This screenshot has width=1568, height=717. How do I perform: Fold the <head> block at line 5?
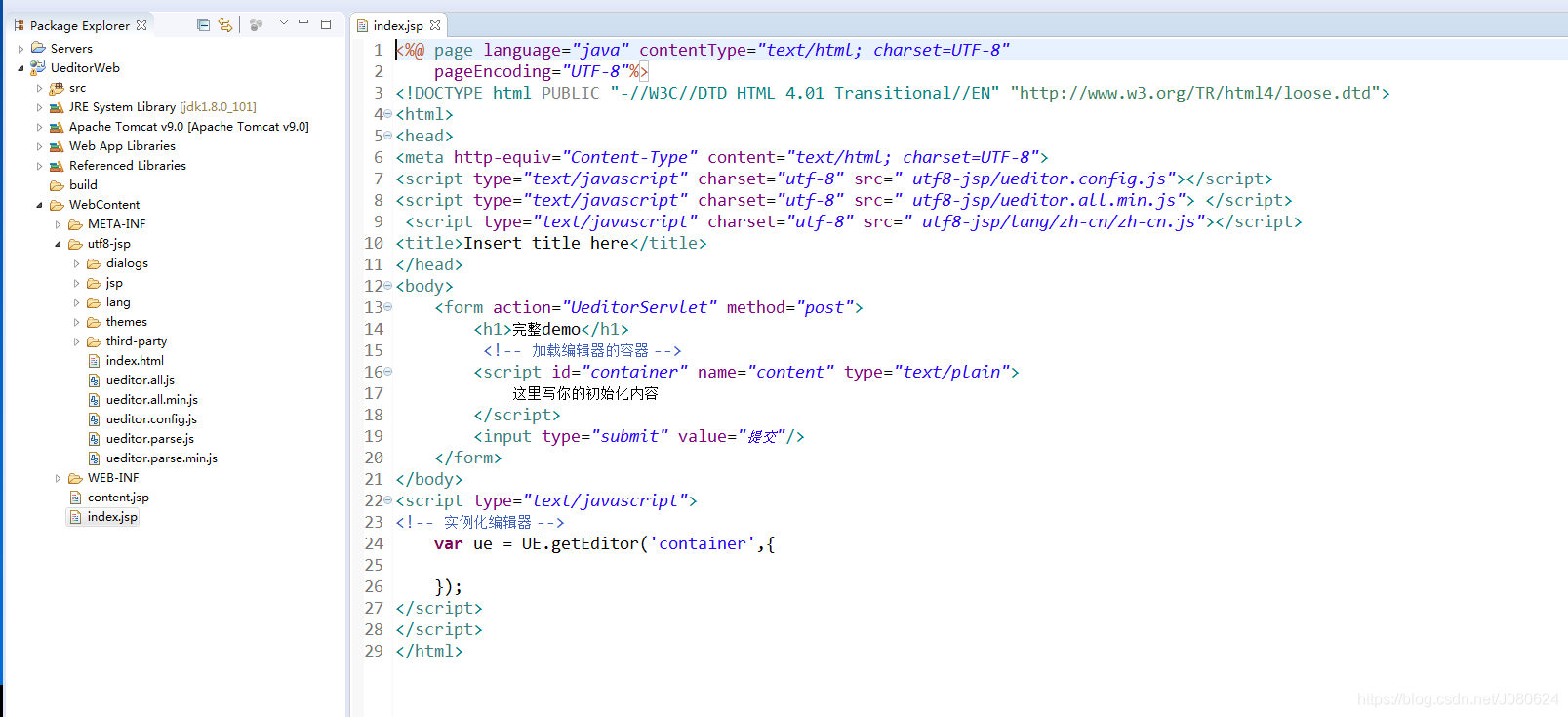[x=387, y=136]
